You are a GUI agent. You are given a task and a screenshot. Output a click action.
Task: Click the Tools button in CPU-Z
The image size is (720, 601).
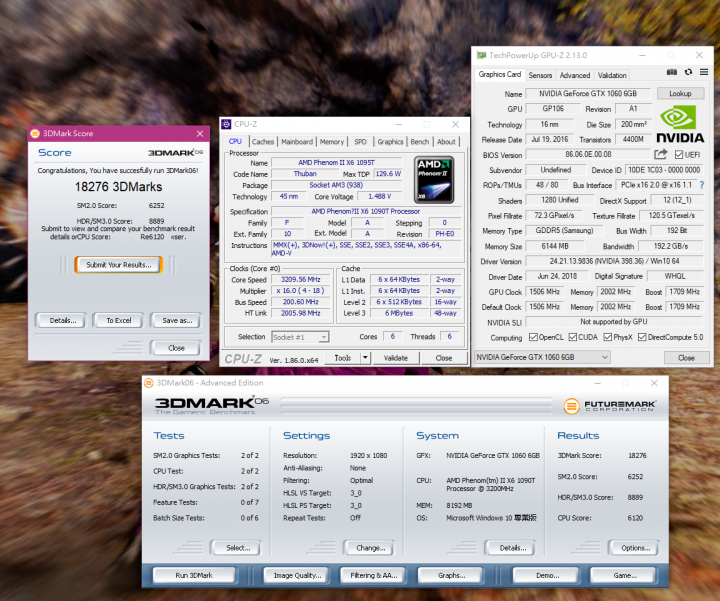click(x=343, y=358)
